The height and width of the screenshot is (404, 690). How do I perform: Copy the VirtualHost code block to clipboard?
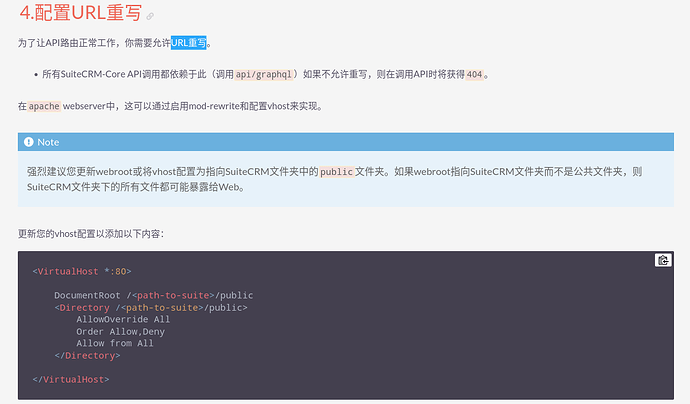(663, 260)
